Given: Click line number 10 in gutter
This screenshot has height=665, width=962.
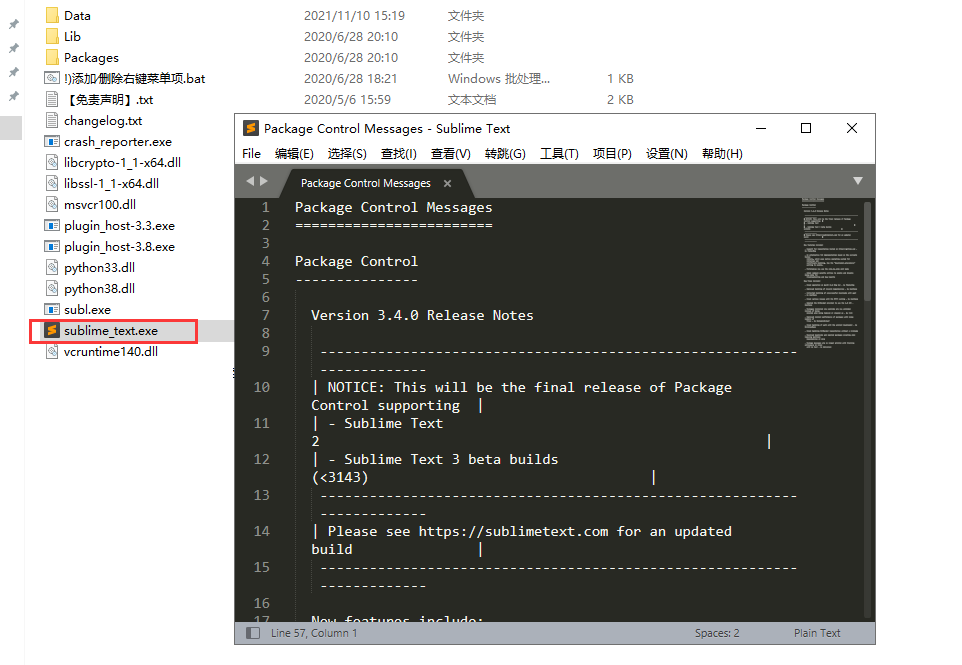Looking at the screenshot, I should [261, 387].
